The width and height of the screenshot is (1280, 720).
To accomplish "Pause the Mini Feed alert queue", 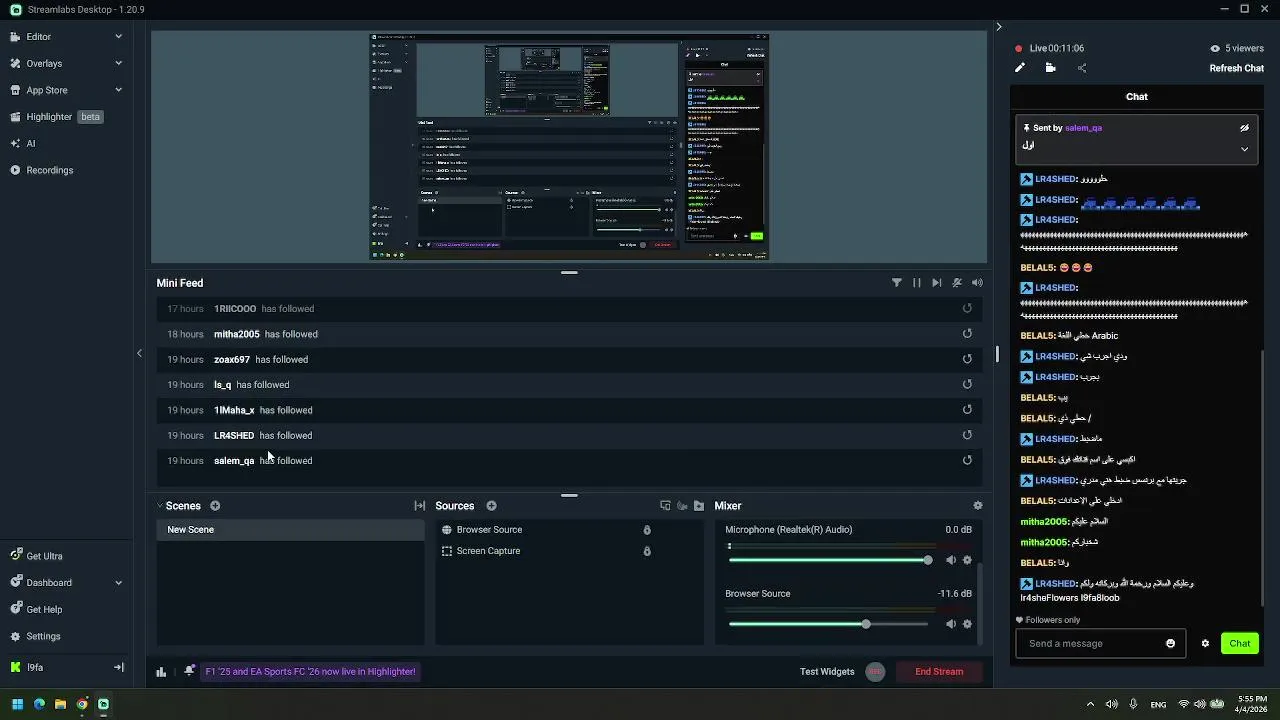I will tap(916, 283).
